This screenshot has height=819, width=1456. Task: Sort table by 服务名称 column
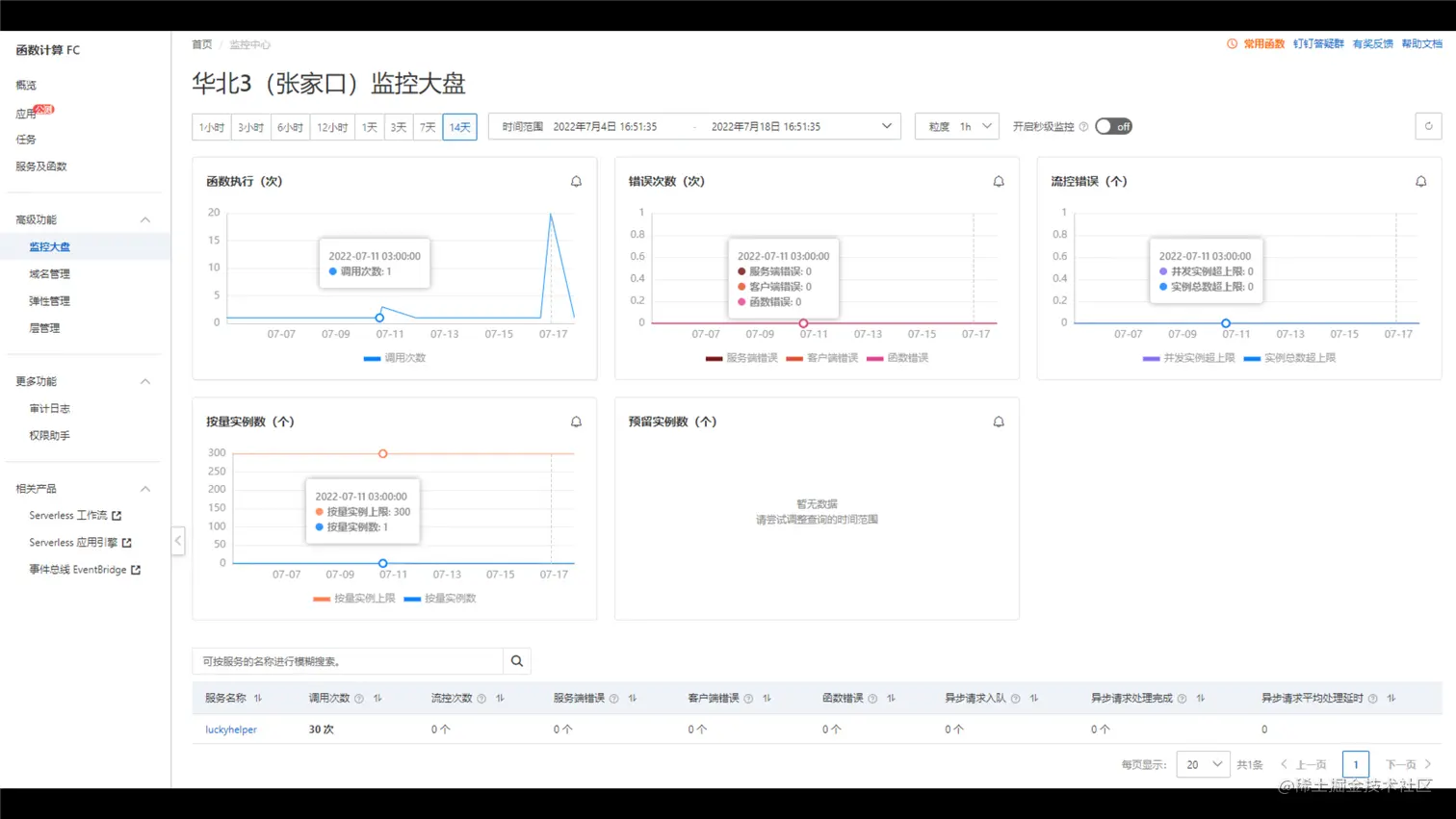pos(258,699)
